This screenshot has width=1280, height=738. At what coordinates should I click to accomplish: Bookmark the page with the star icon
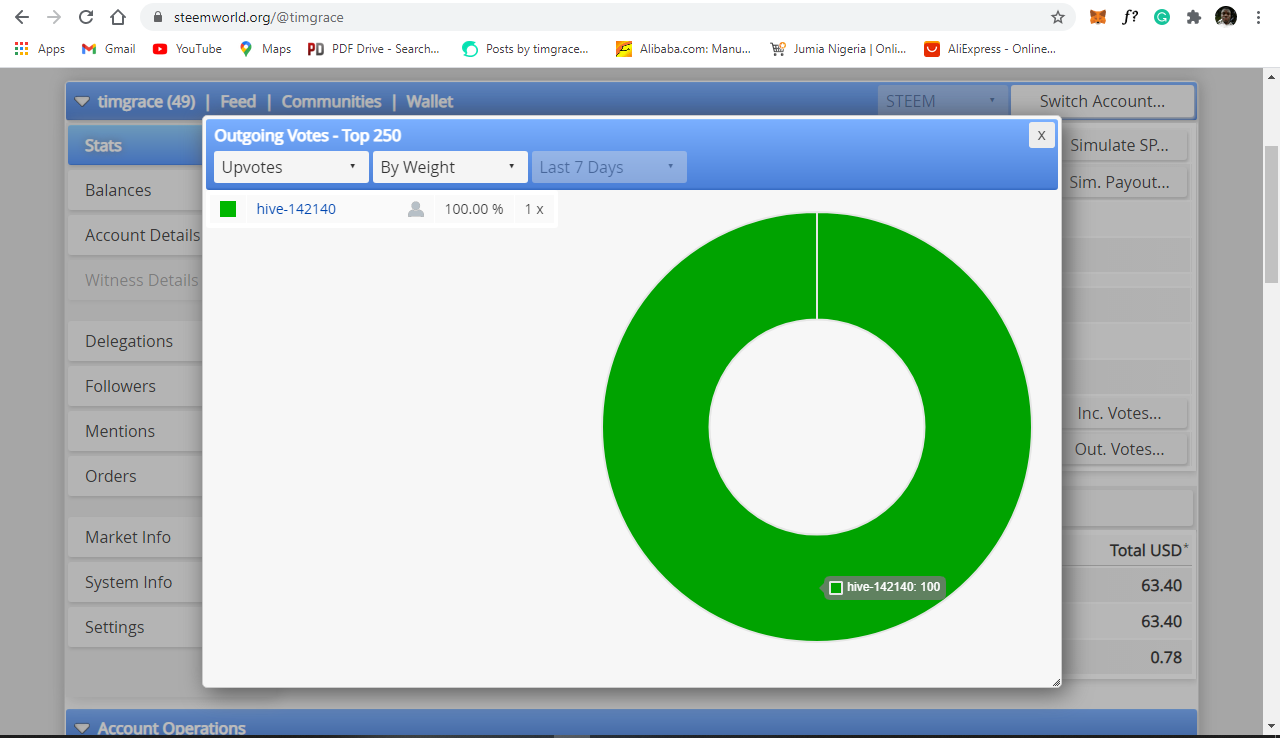[x=1057, y=17]
